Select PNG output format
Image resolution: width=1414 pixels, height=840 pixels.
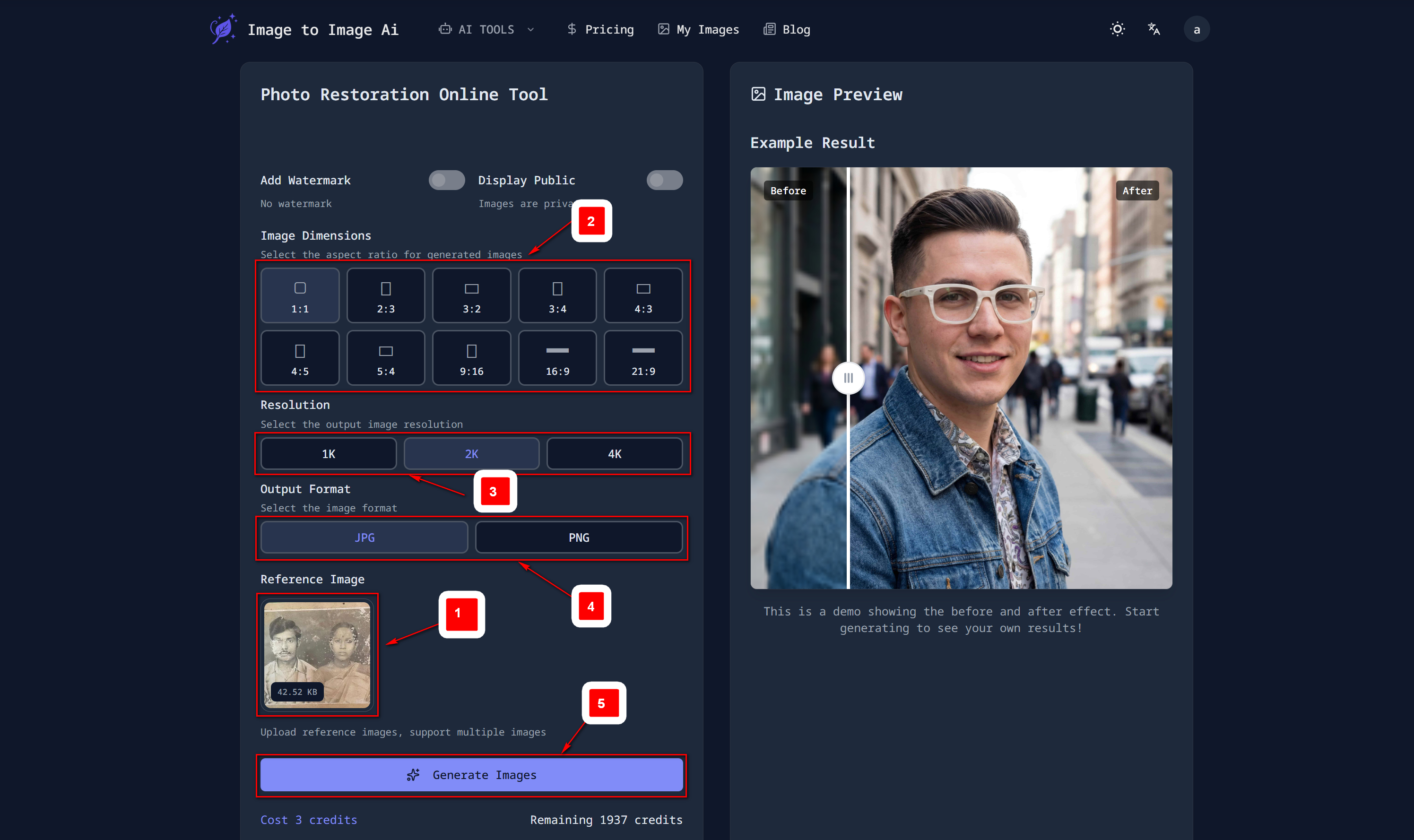click(x=579, y=538)
